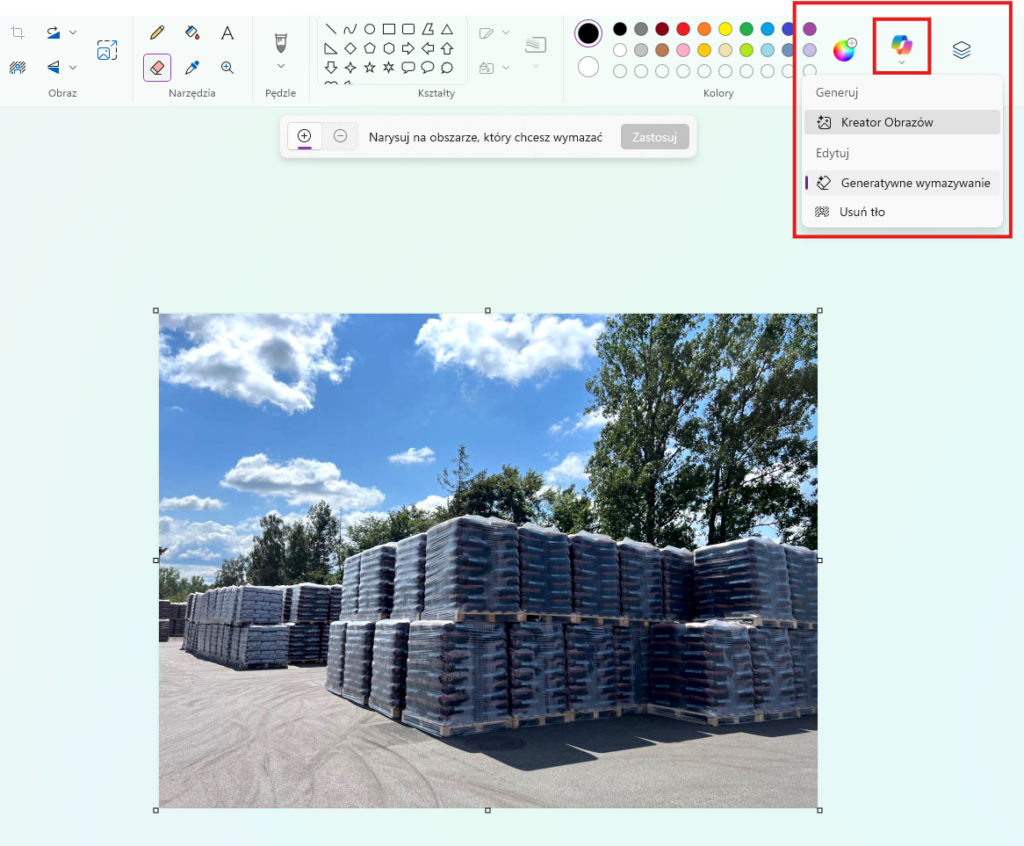Click the pallets photo on the canvas

[488, 561]
